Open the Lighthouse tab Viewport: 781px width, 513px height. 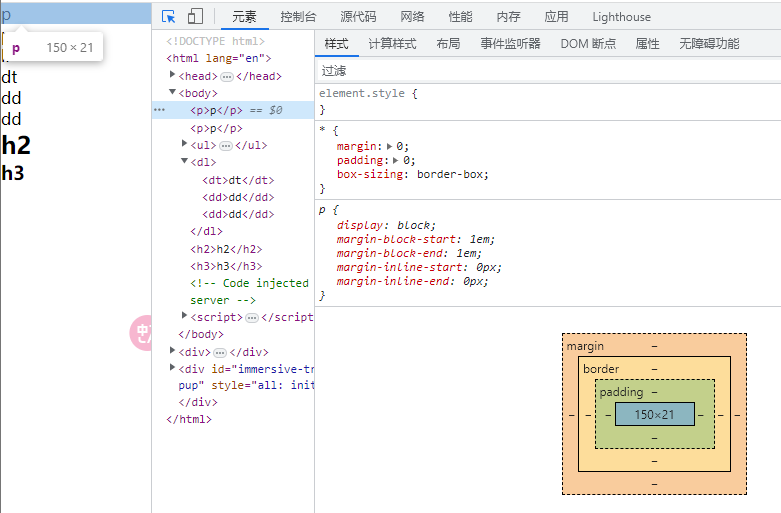(621, 17)
